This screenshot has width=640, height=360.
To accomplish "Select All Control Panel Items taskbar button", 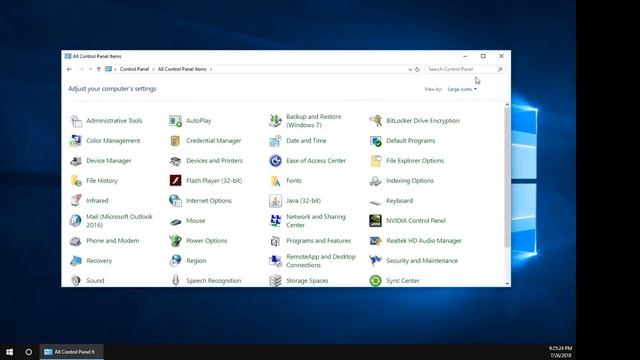I will [x=72, y=352].
